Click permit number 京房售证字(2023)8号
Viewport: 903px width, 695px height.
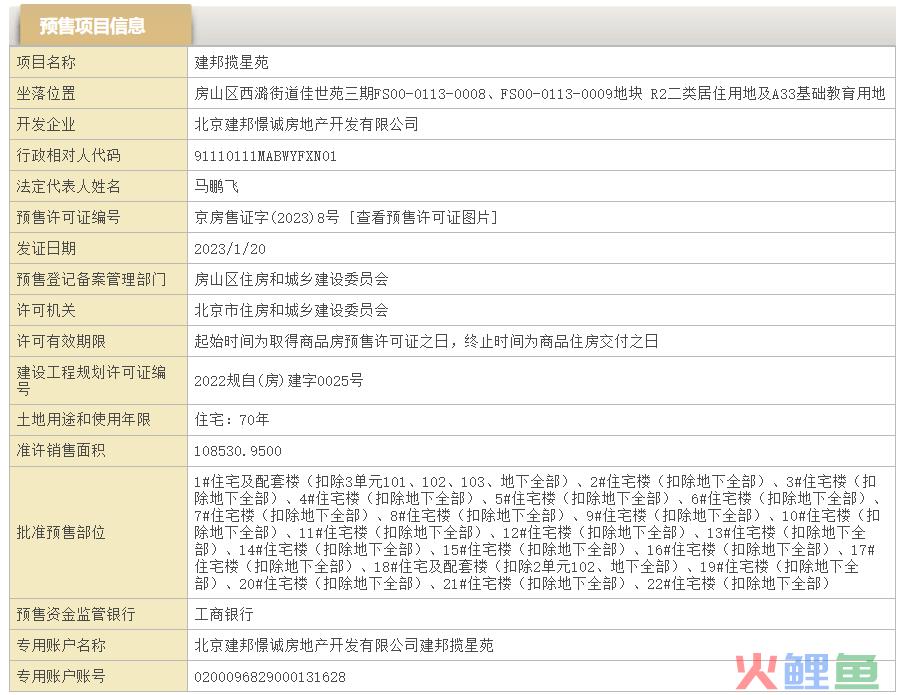pos(267,218)
